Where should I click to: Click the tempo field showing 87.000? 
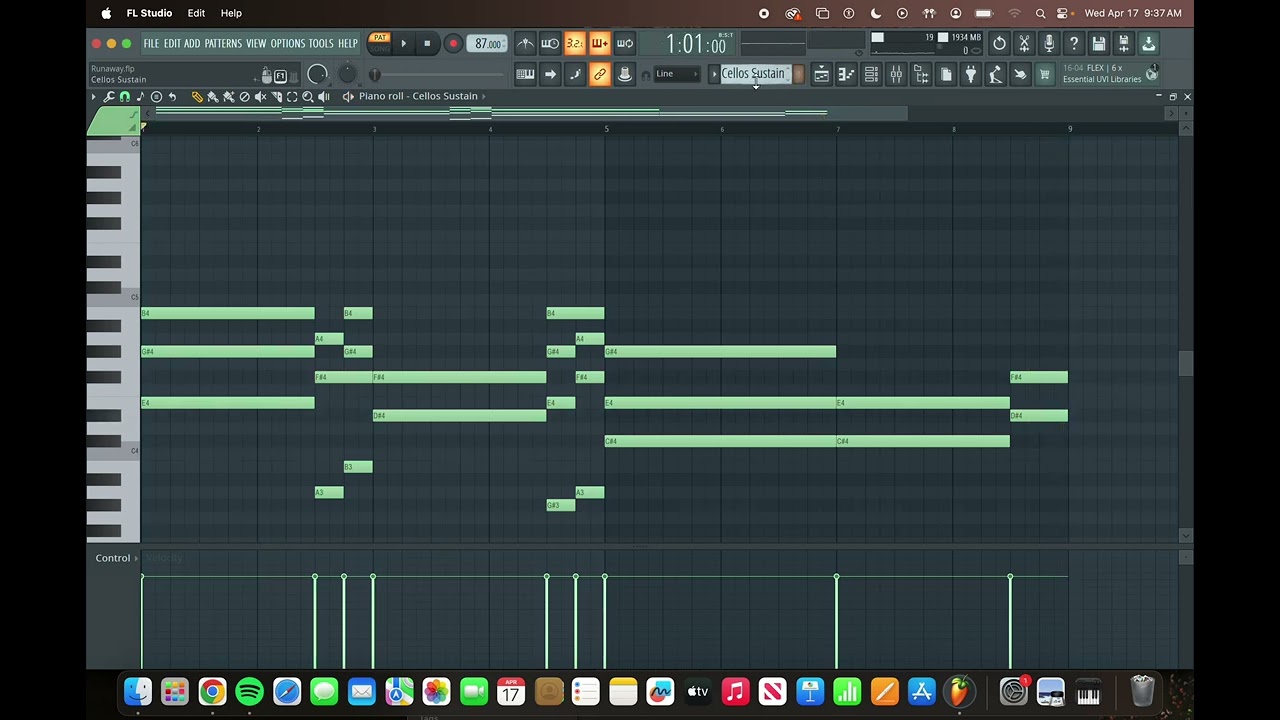(x=488, y=43)
